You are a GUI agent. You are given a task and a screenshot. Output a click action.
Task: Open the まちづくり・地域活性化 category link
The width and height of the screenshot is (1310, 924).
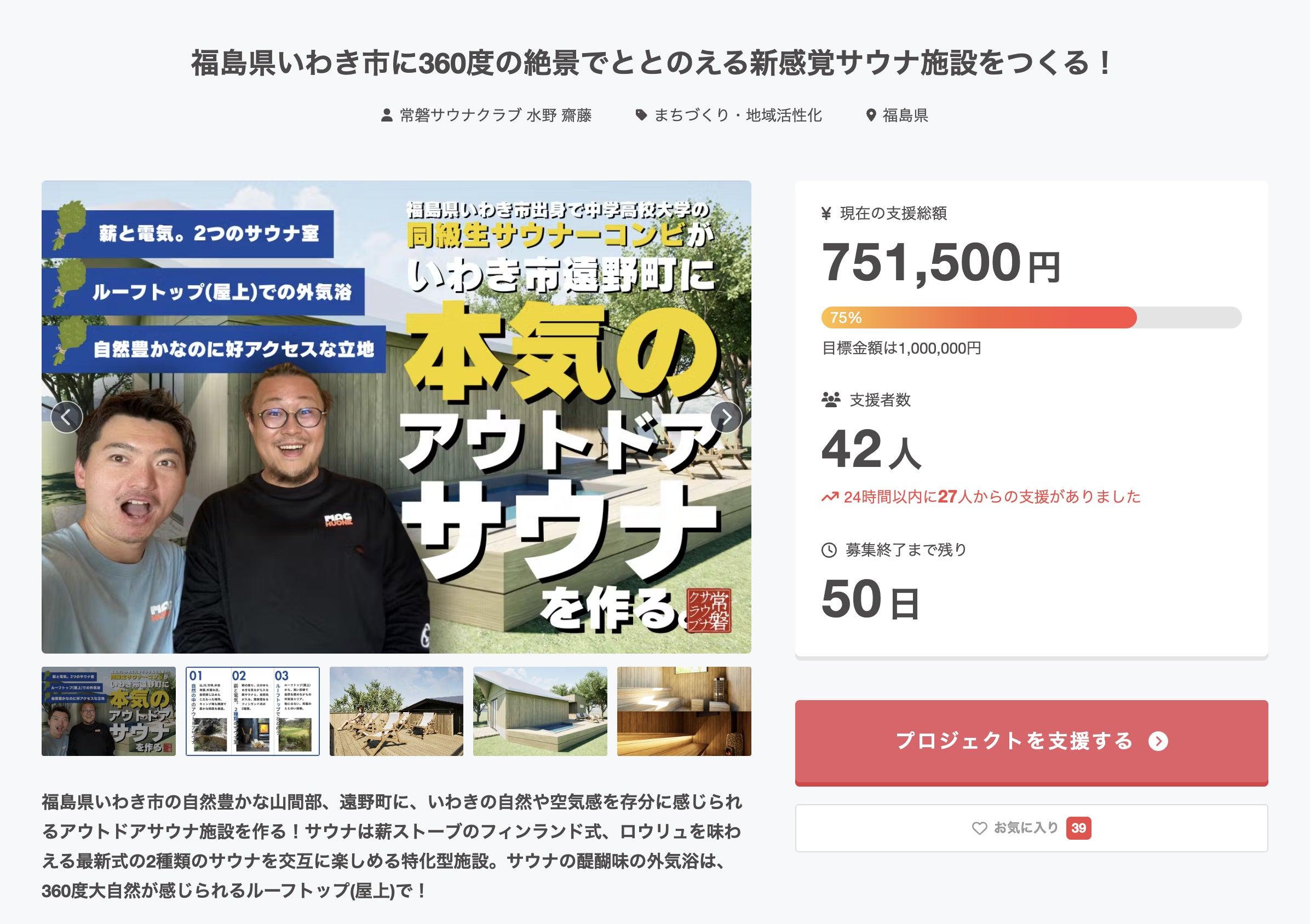point(738,115)
